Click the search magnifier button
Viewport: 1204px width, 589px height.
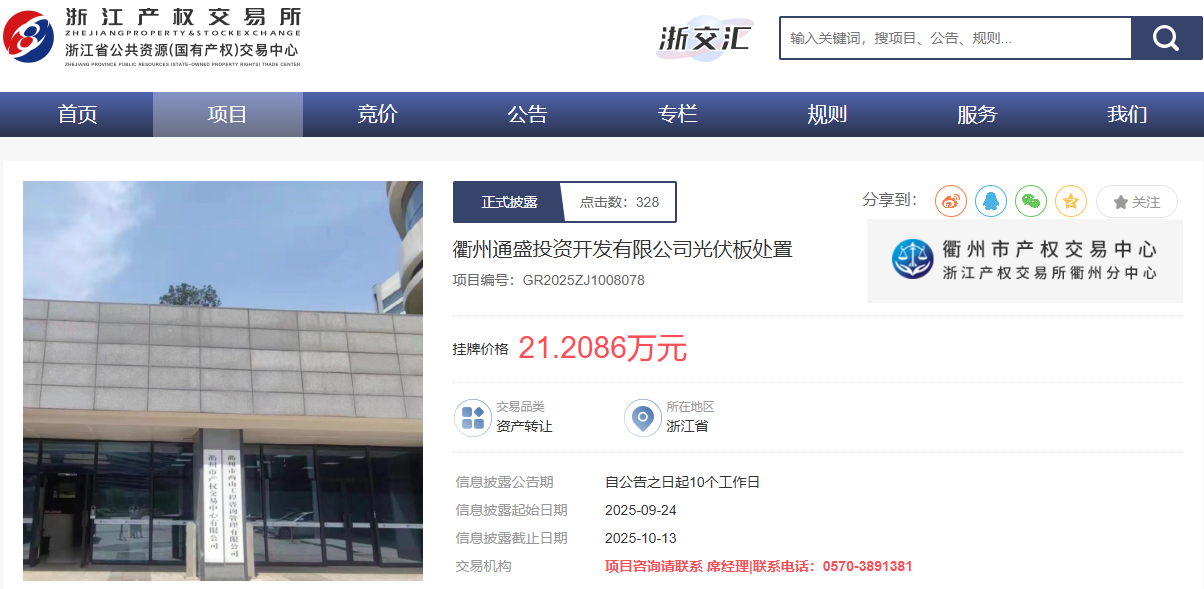(1166, 38)
